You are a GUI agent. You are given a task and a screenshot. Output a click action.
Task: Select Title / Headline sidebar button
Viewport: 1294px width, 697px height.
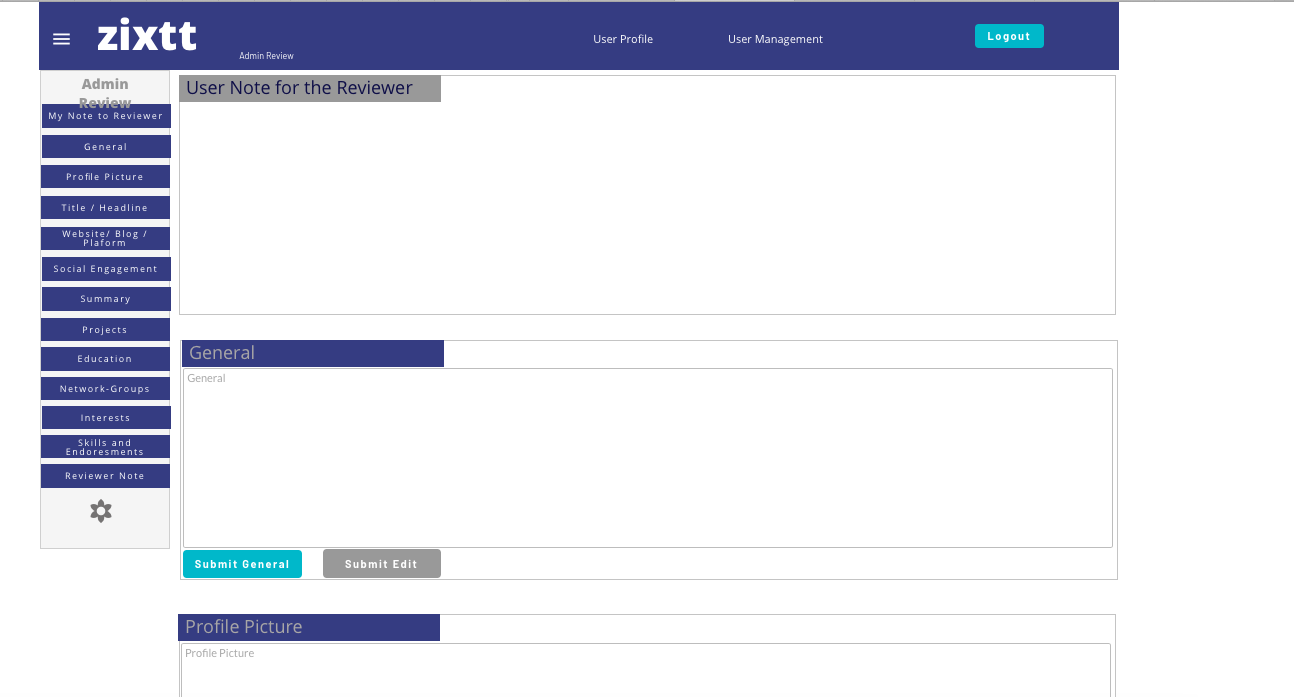click(105, 208)
